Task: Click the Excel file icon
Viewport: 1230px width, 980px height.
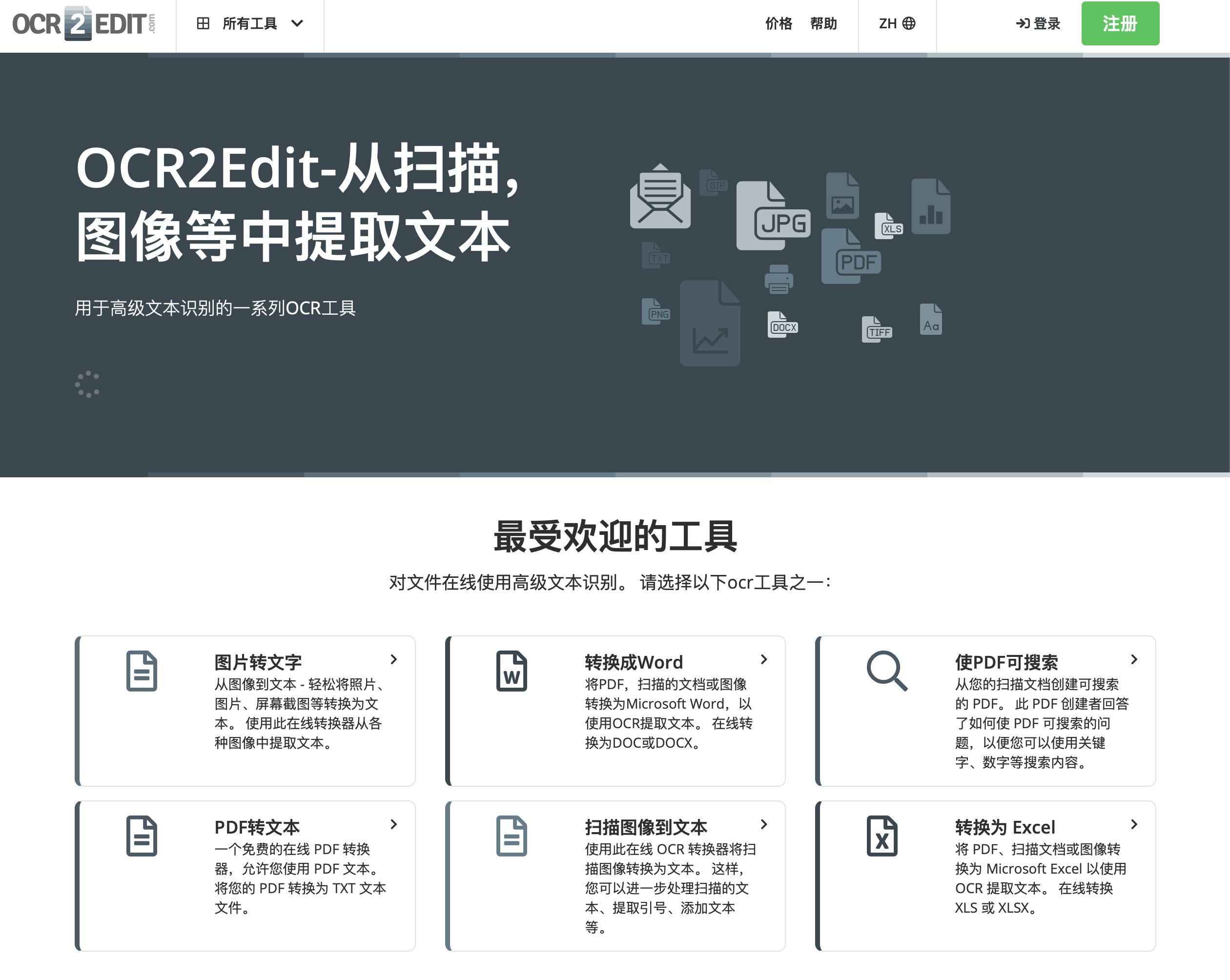Action: pyautogui.click(x=881, y=836)
